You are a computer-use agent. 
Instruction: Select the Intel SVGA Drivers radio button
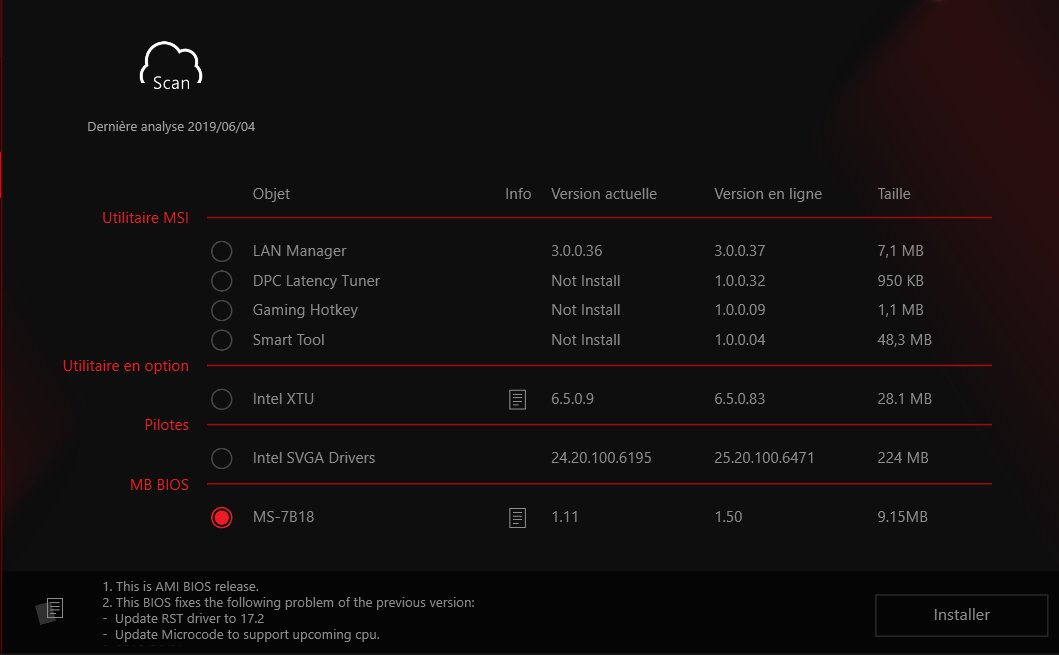tap(222, 458)
